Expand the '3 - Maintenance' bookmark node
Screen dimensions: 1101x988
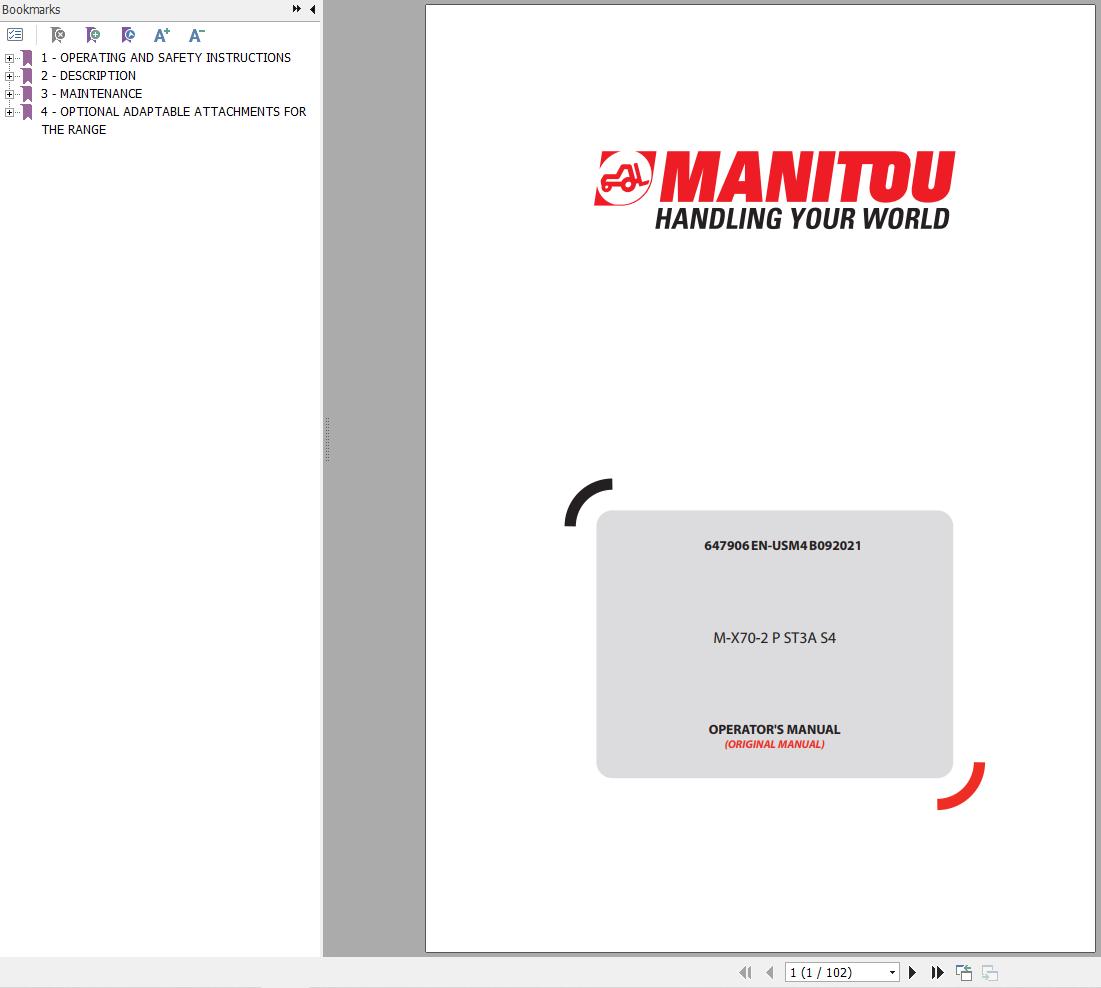pyautogui.click(x=9, y=94)
